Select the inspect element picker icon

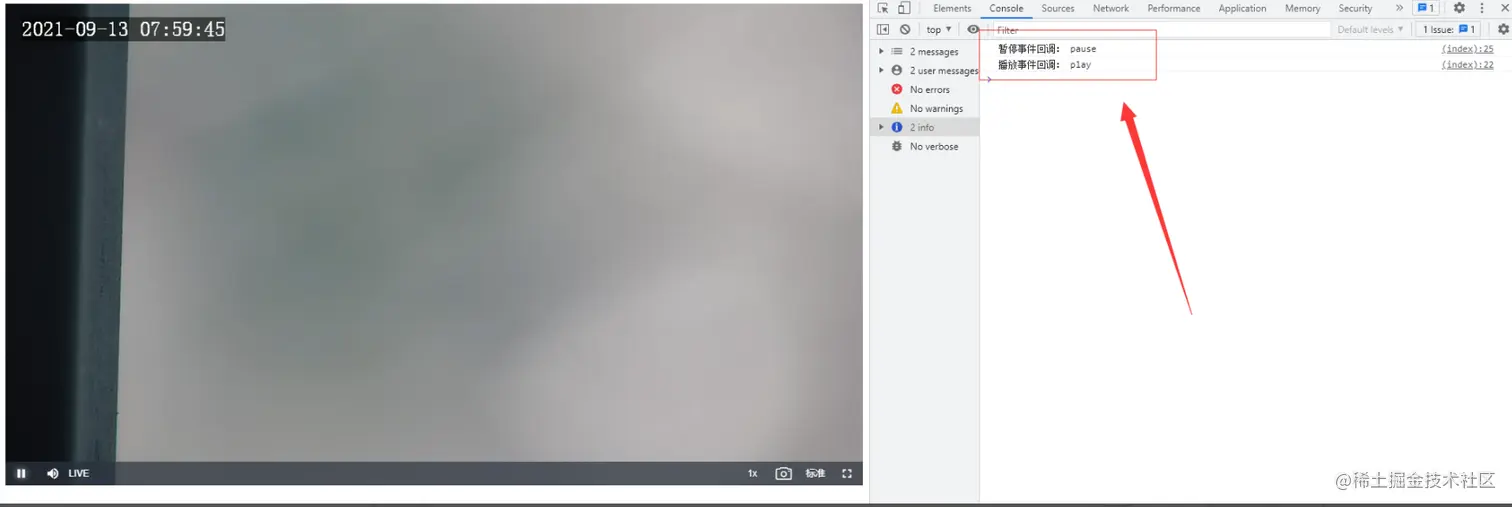coord(883,8)
